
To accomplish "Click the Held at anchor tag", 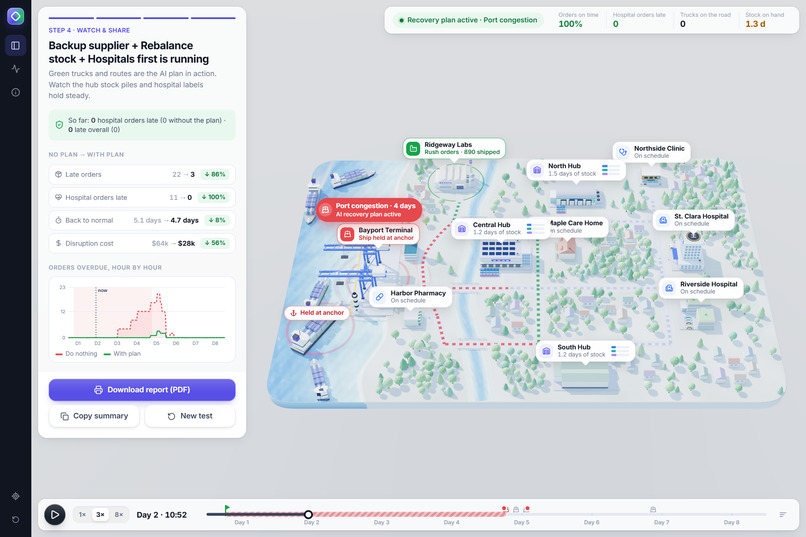I will [x=317, y=313].
